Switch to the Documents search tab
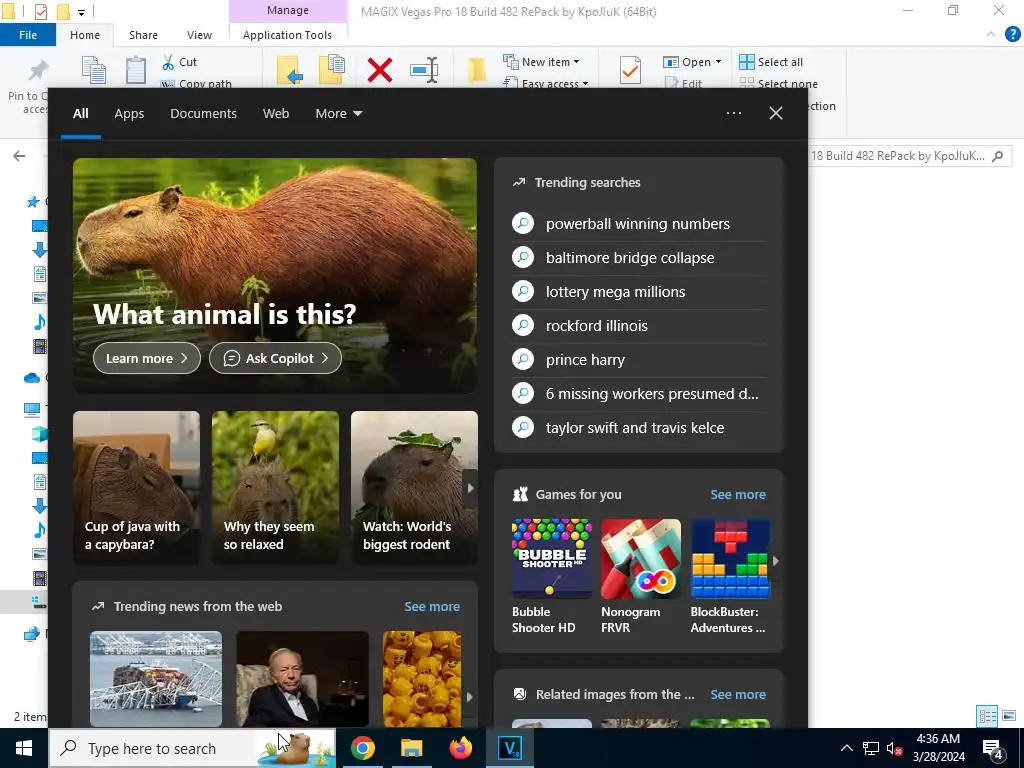The height and width of the screenshot is (768, 1024). click(x=203, y=113)
